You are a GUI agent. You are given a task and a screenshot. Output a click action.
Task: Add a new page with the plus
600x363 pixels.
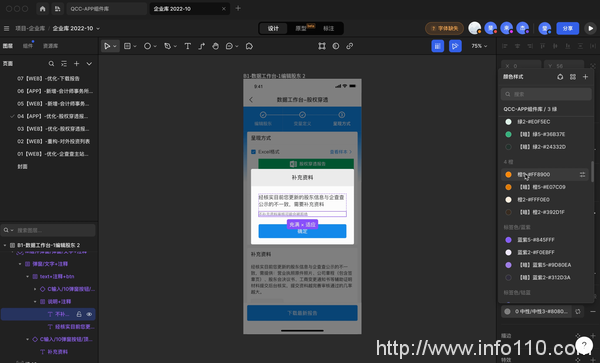77,63
